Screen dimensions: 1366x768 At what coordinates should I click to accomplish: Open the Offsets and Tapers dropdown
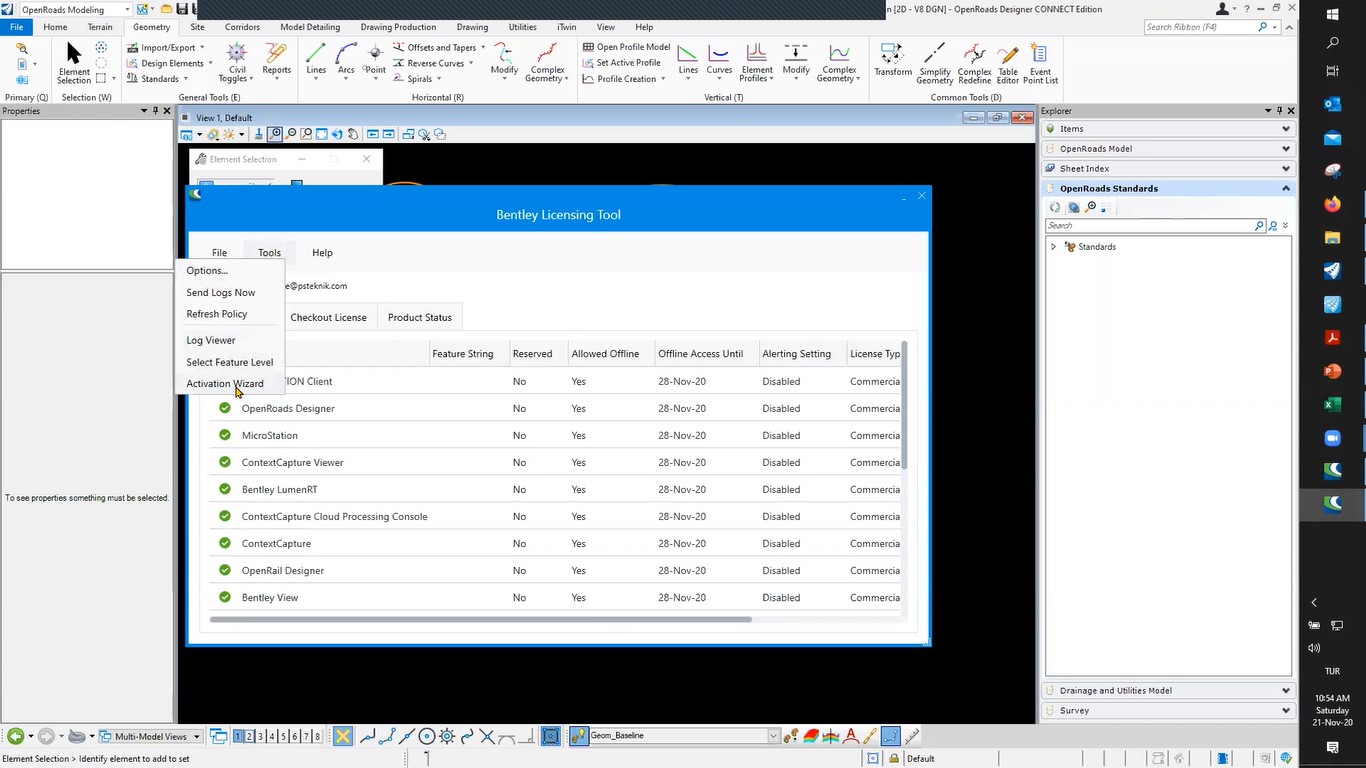point(438,47)
